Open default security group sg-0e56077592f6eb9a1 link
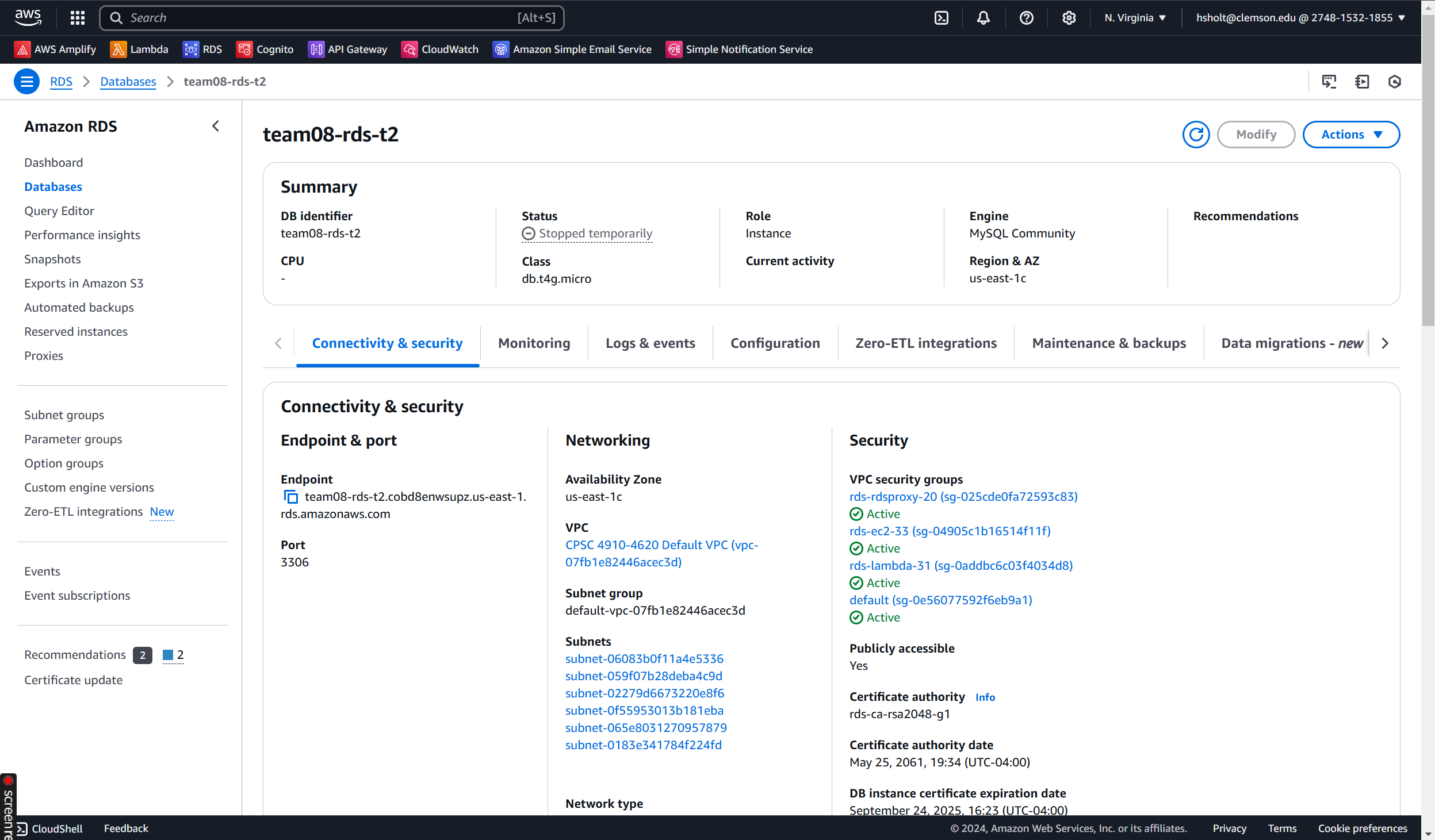Image resolution: width=1435 pixels, height=840 pixels. 940,600
